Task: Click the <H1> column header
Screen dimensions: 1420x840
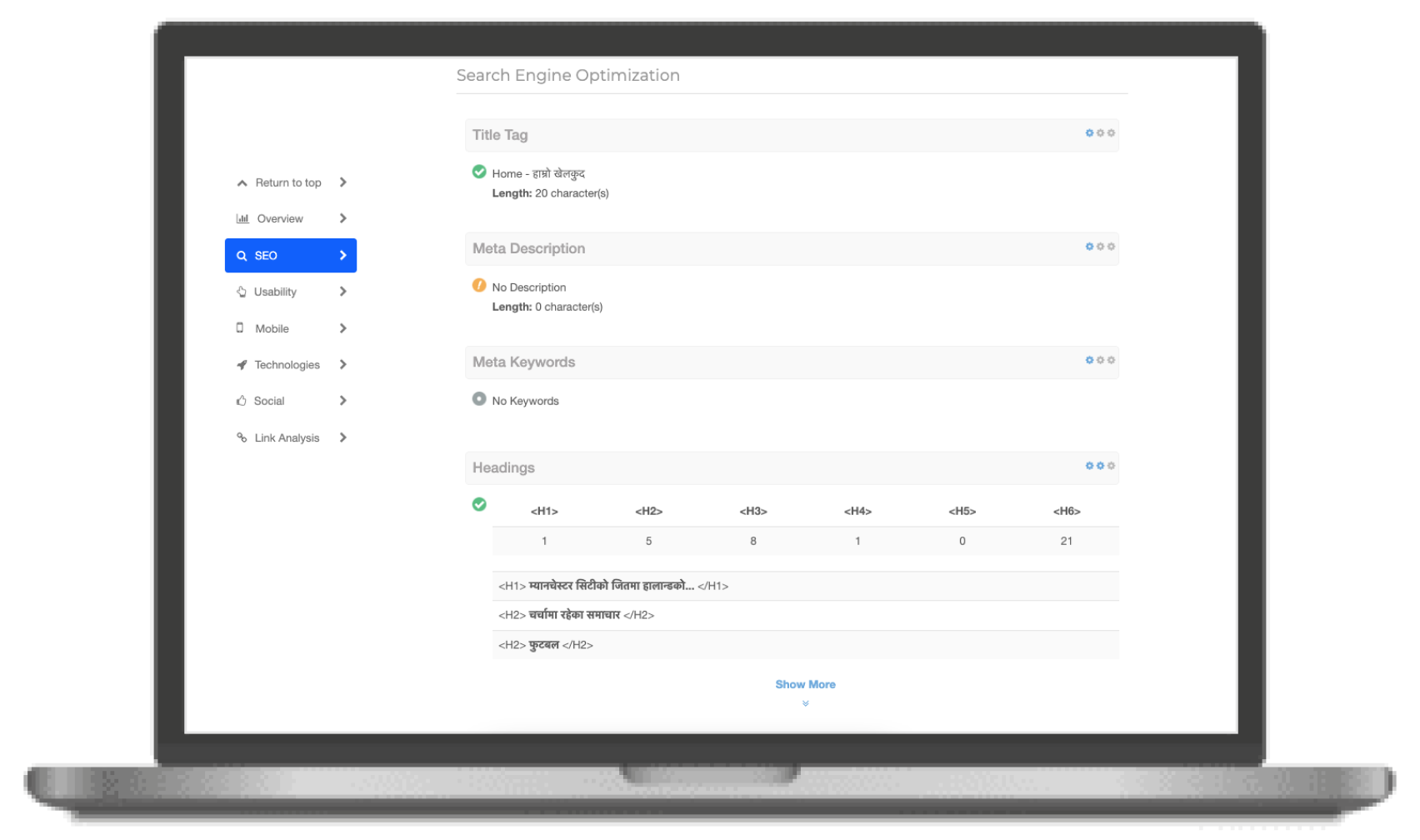Action: 544,511
